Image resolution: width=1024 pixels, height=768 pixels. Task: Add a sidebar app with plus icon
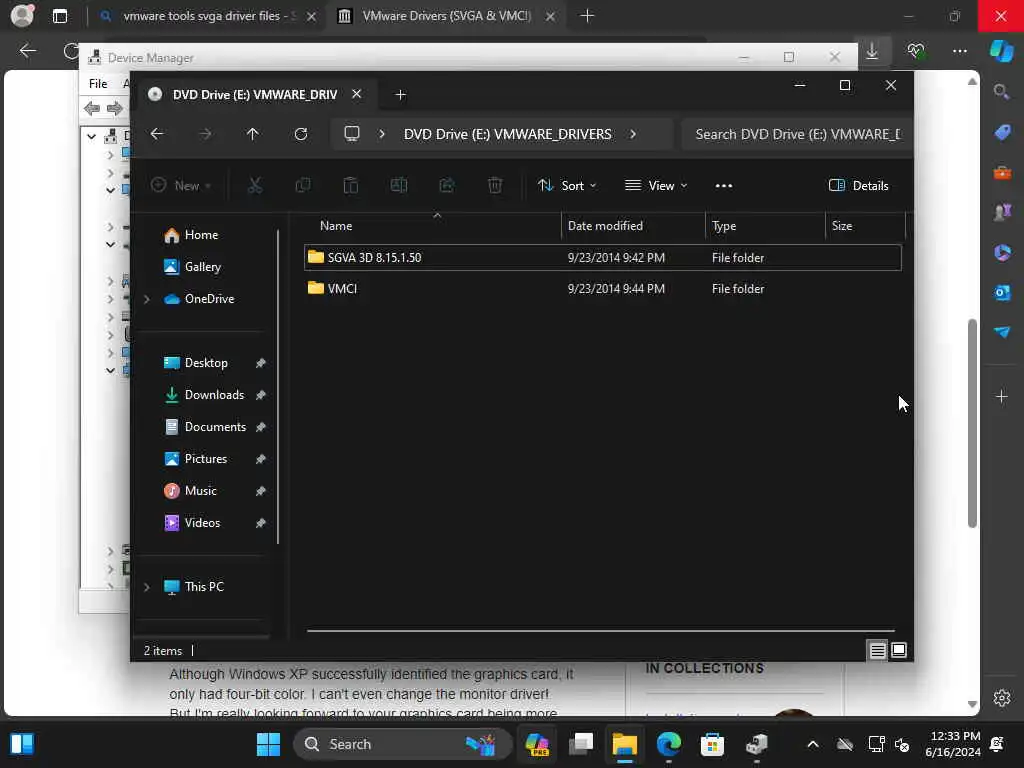click(x=1002, y=396)
